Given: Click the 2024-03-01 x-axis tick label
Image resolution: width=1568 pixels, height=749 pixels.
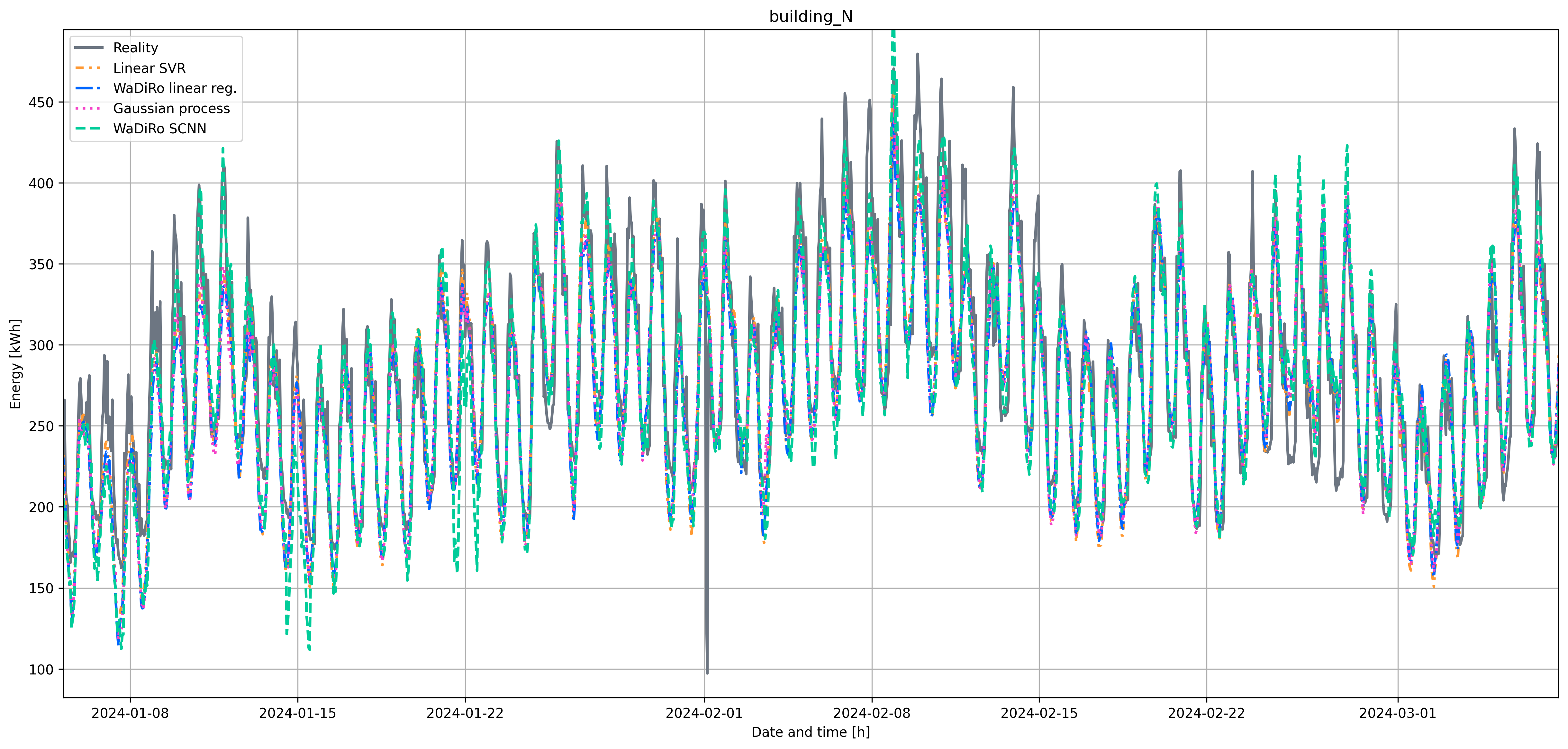Looking at the screenshot, I should (1398, 713).
